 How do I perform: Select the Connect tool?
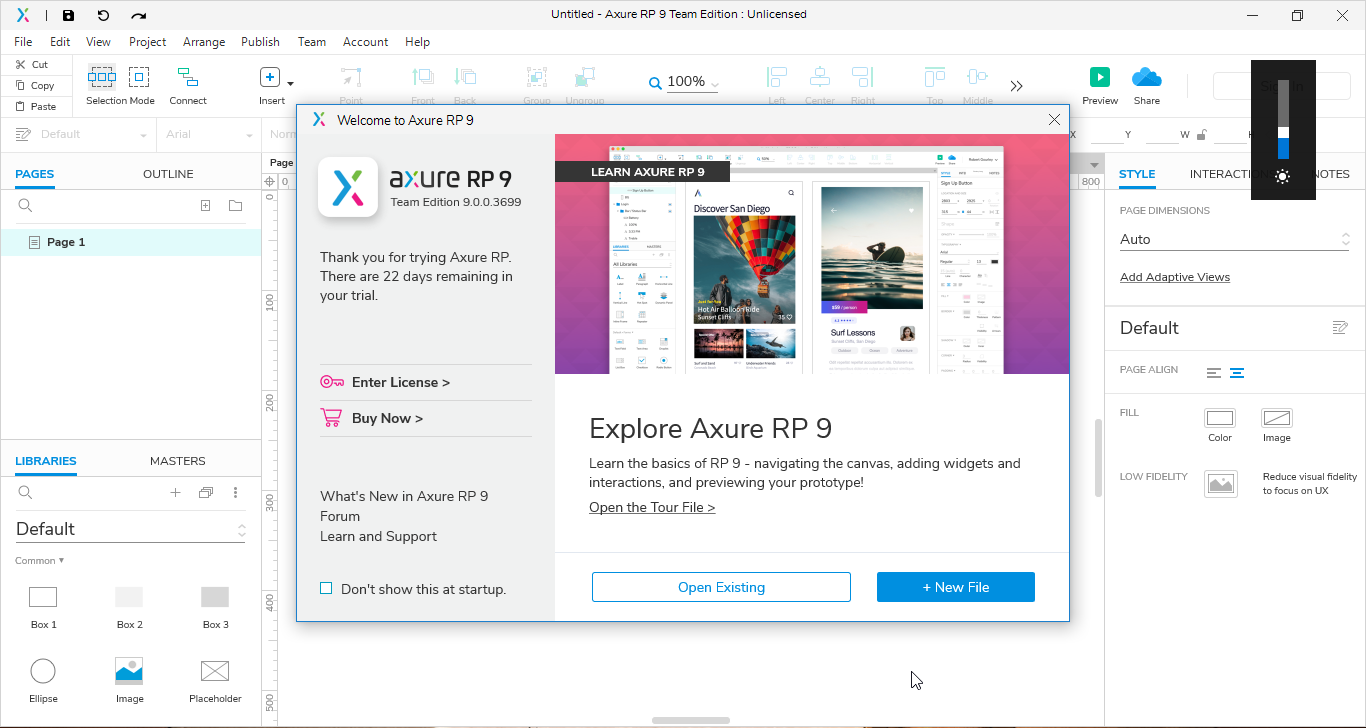coord(187,77)
